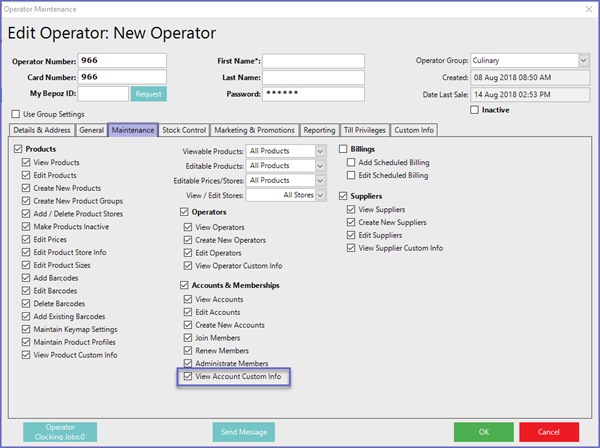Open the Editable Prices/Stores dropdown
The height and width of the screenshot is (448, 600).
coord(319,180)
